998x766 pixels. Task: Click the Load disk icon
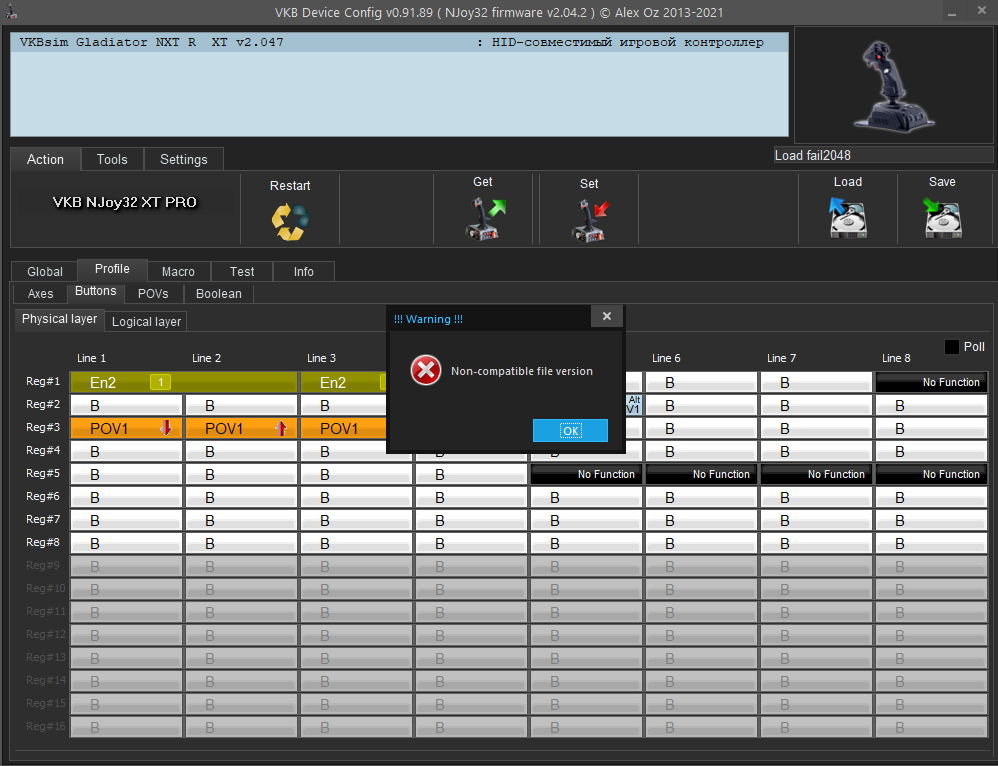(x=848, y=217)
